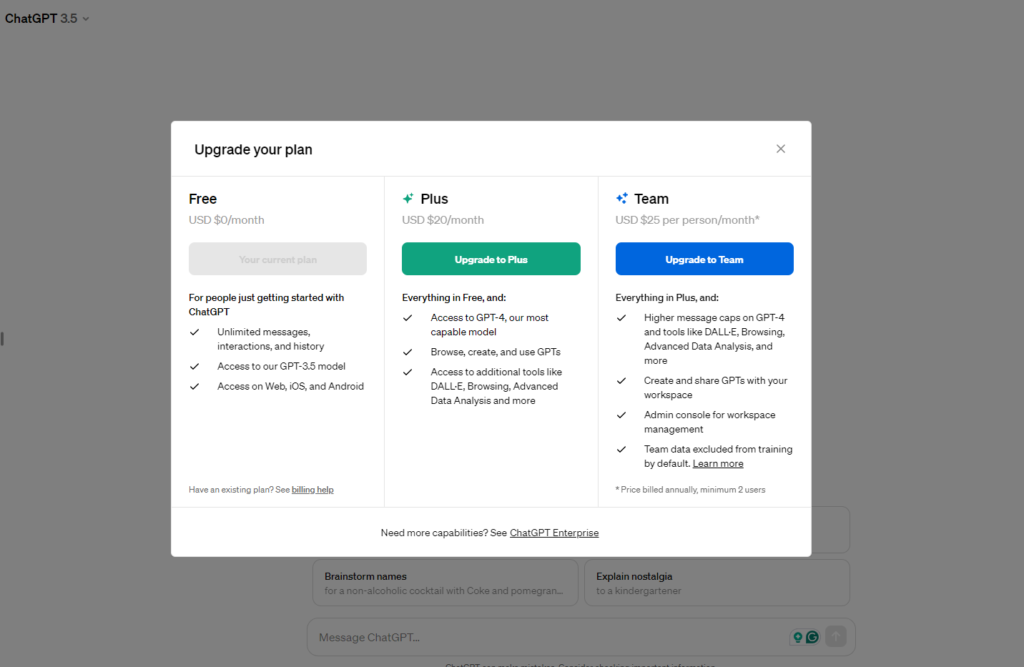Open the billing help link
This screenshot has width=1024, height=667.
(x=312, y=489)
